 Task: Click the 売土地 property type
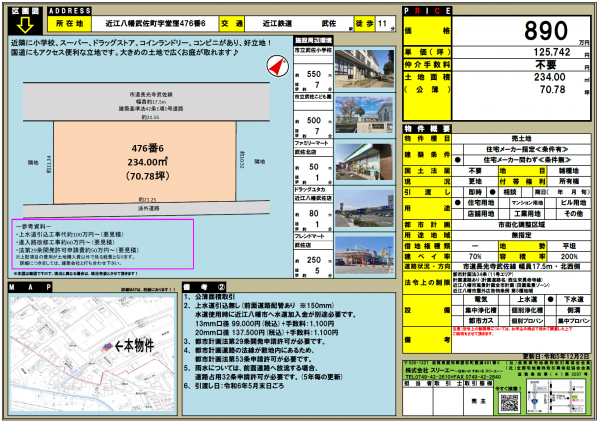[521, 139]
